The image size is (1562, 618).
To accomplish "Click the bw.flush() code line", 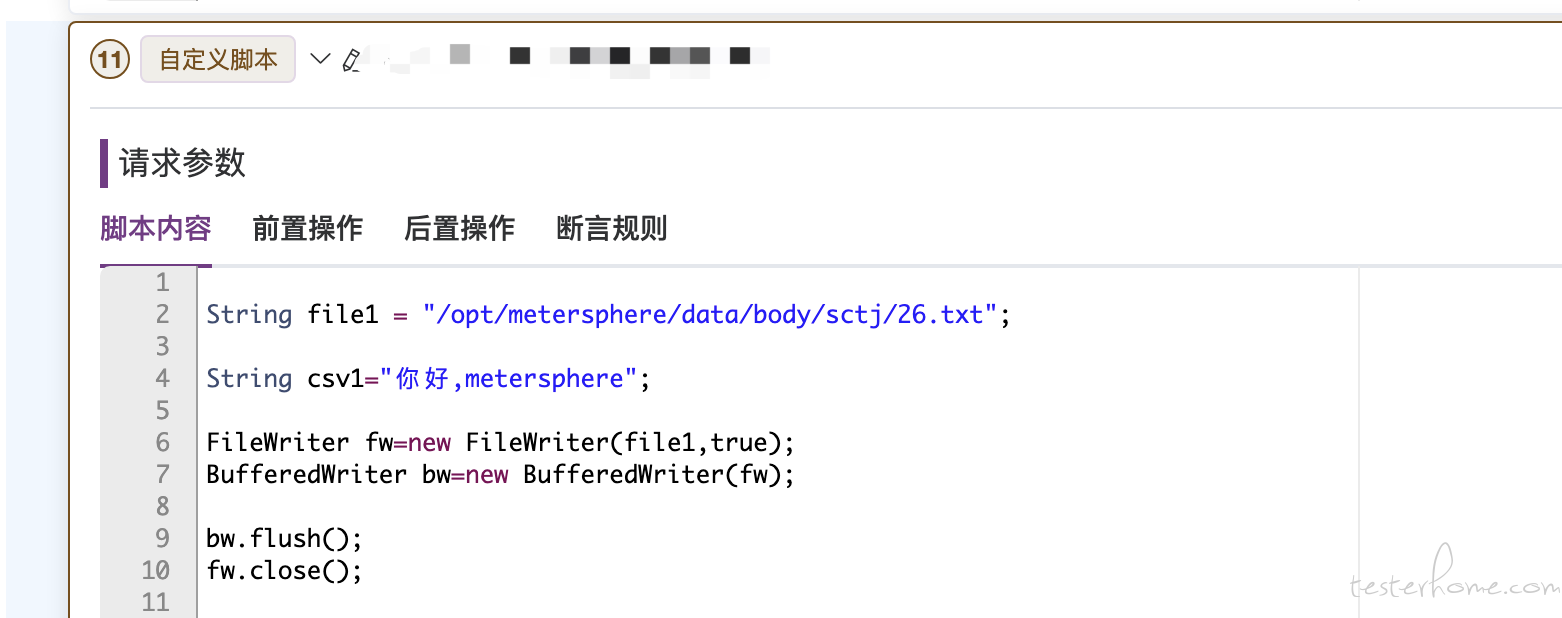I will pos(284,539).
